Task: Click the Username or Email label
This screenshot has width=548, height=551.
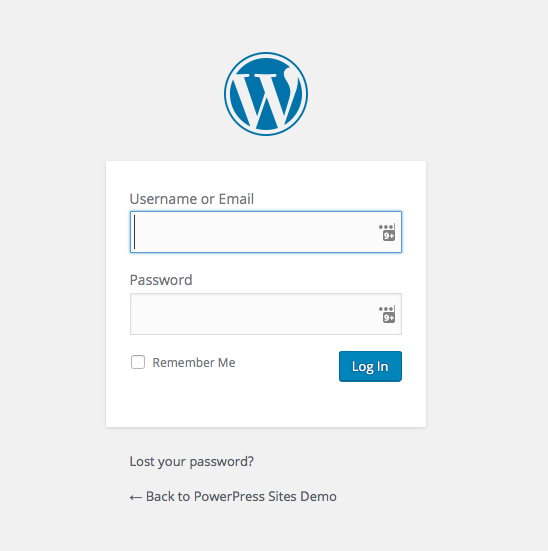Action: click(192, 199)
